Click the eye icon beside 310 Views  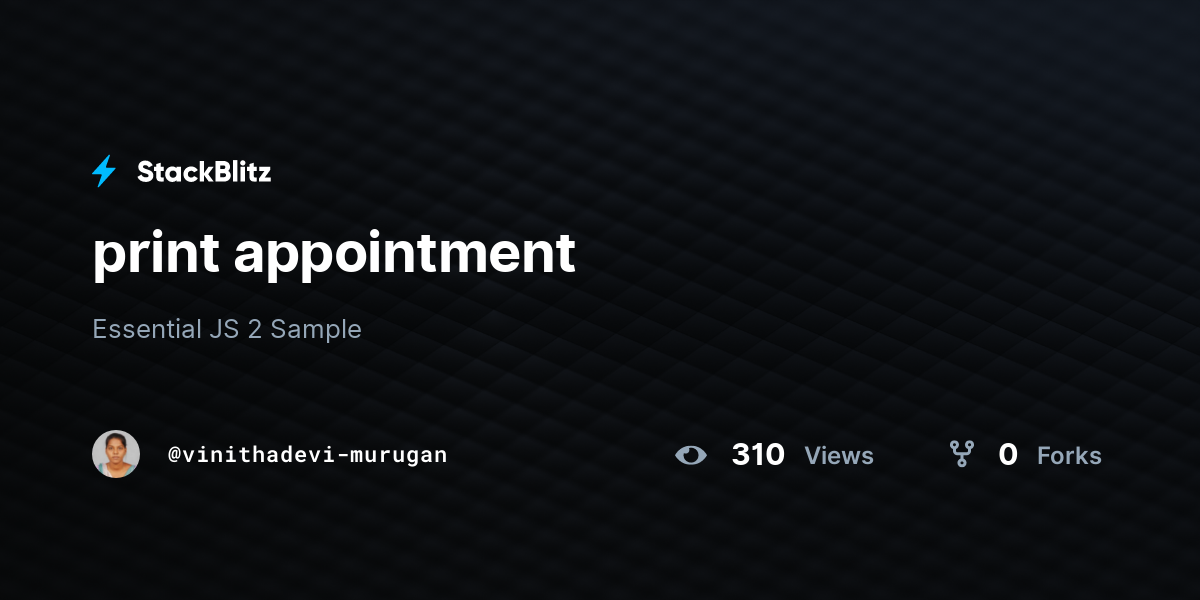coord(691,455)
